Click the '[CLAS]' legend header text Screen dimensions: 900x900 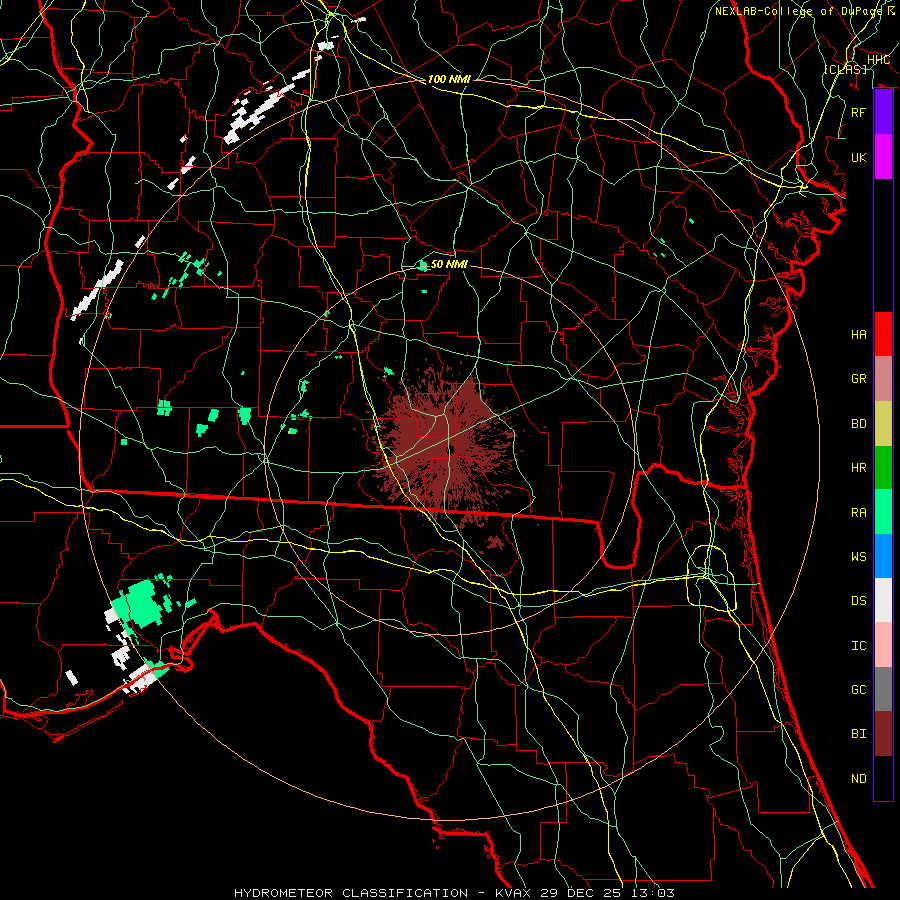click(845, 69)
